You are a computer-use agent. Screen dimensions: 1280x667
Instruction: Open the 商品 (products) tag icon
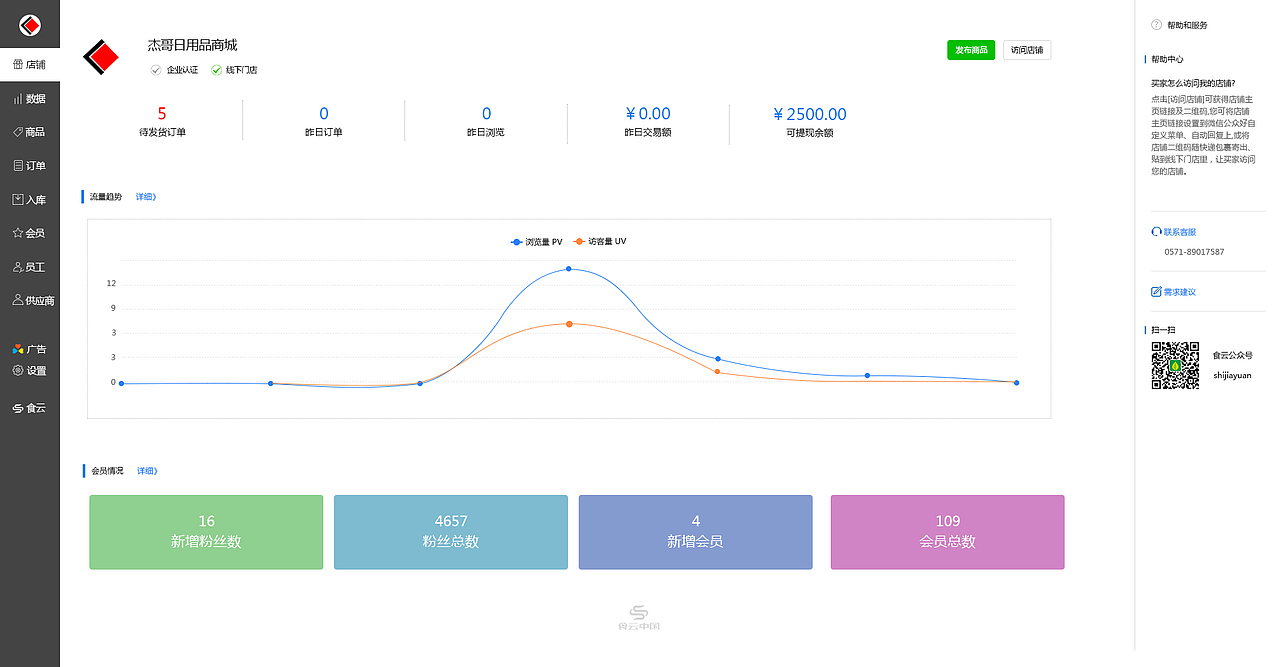pos(18,132)
